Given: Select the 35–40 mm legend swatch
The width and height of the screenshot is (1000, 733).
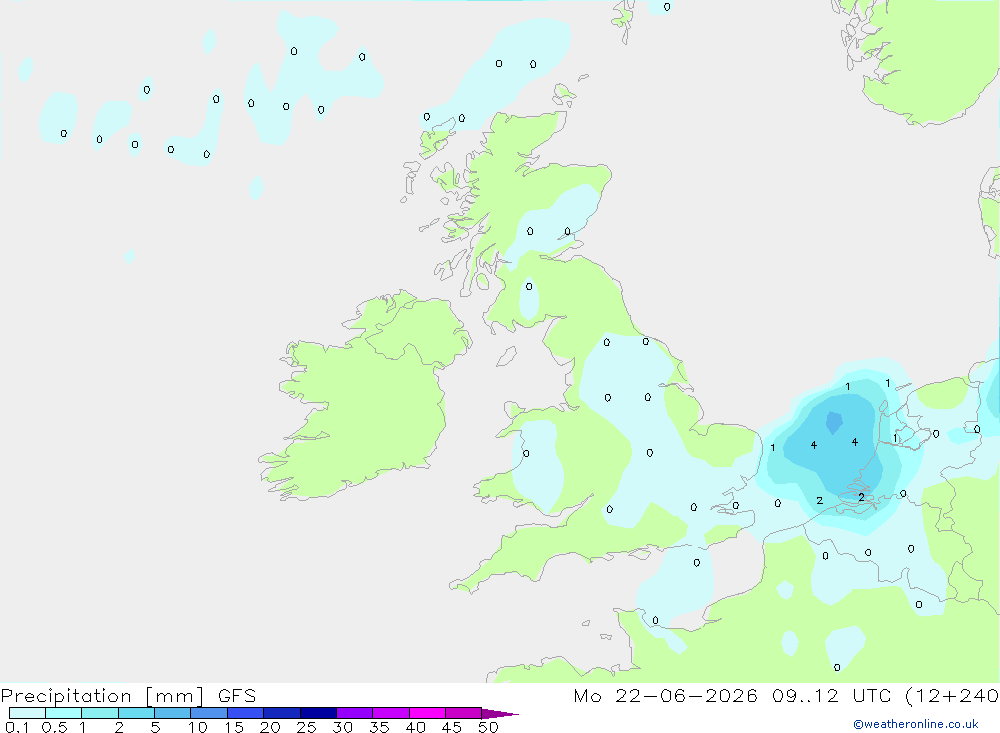Looking at the screenshot, I should point(390,713).
